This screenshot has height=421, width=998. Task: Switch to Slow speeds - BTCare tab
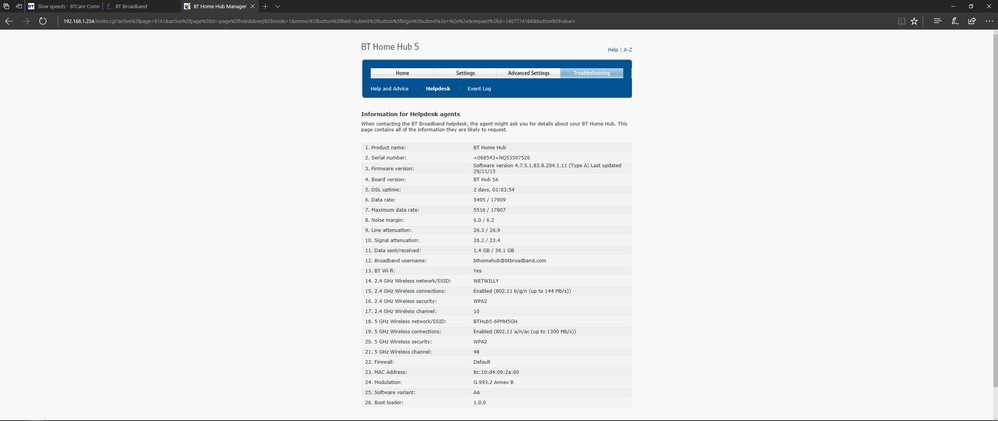63,6
